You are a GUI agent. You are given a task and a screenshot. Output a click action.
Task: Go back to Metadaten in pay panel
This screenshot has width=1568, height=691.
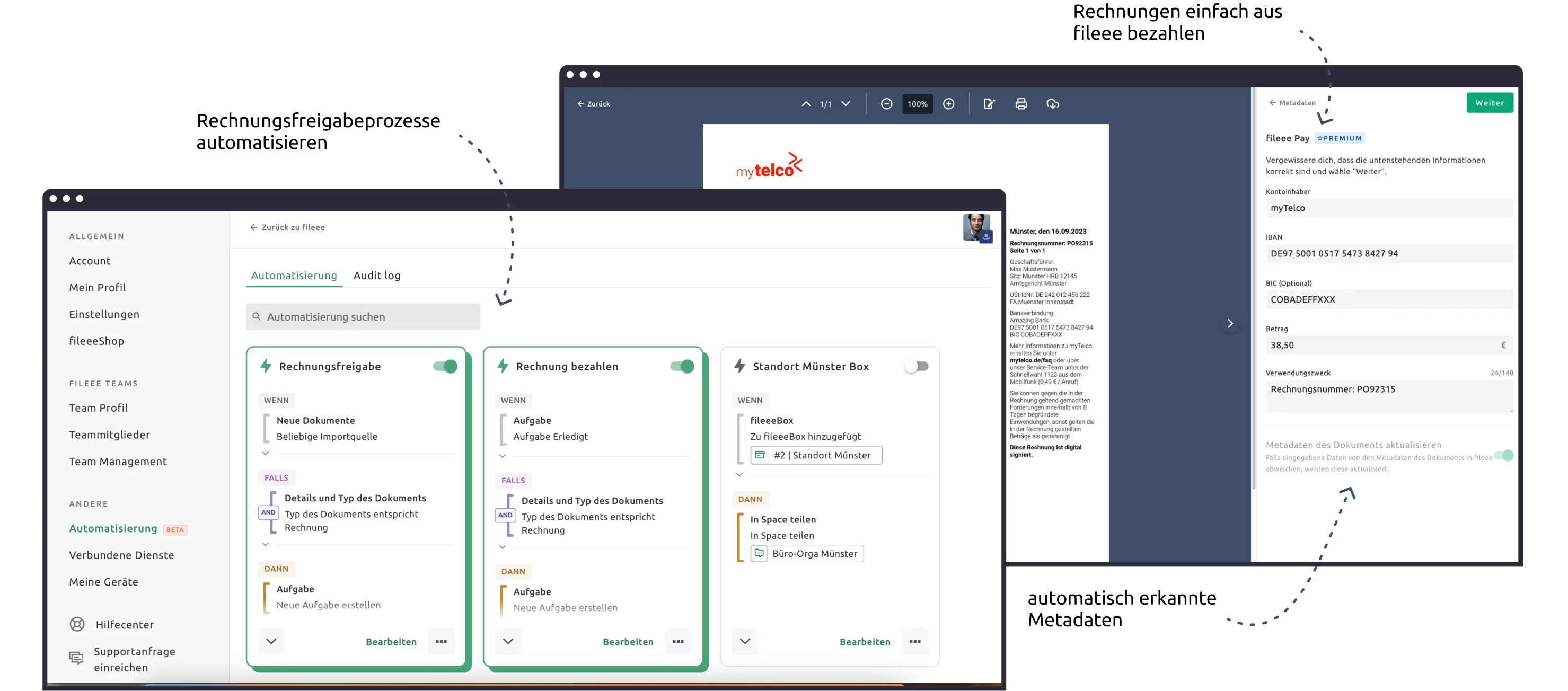click(1292, 103)
